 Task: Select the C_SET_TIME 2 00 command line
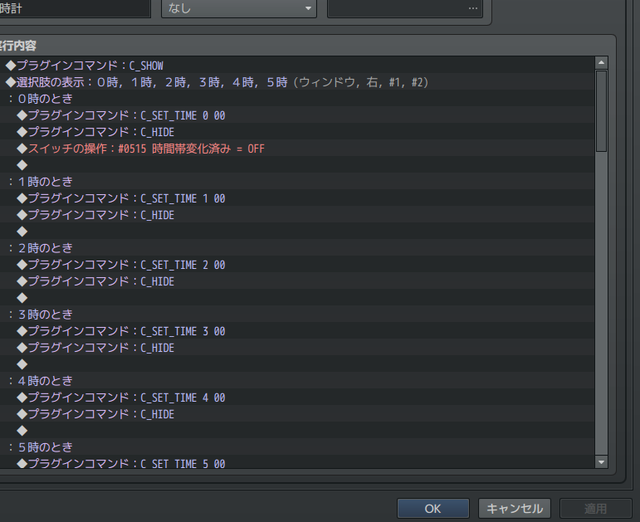297,264
